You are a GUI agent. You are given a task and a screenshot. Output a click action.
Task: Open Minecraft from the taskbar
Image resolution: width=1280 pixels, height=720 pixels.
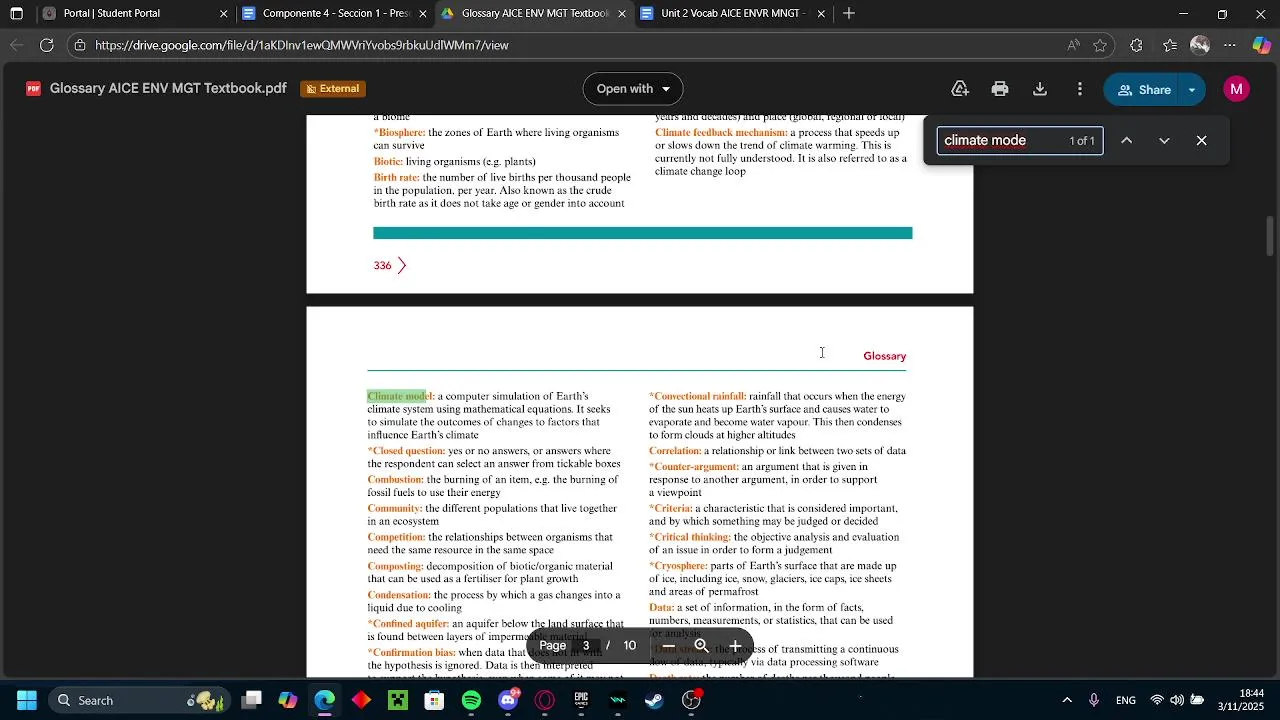tap(398, 700)
